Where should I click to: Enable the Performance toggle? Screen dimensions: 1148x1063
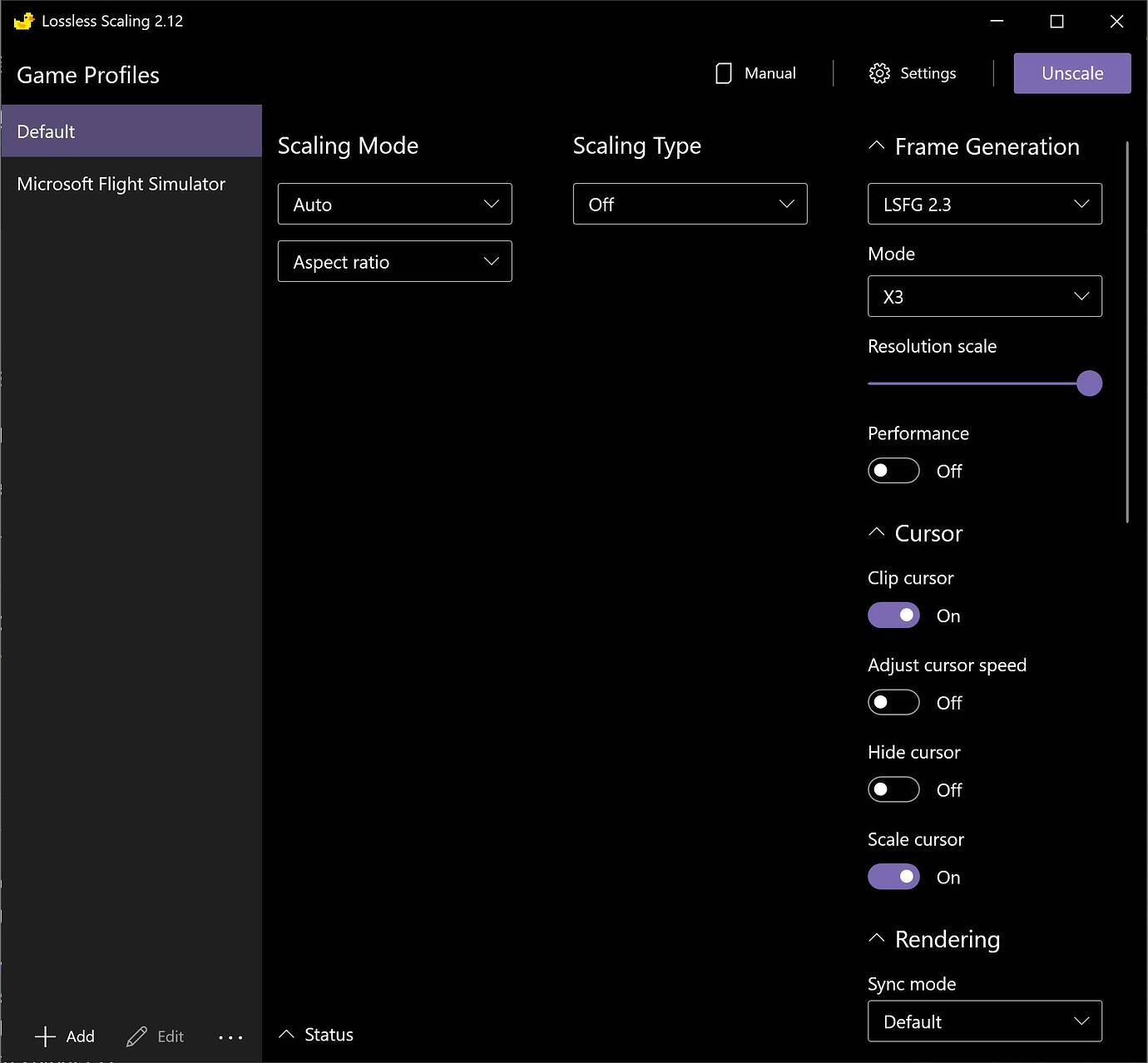(x=893, y=470)
